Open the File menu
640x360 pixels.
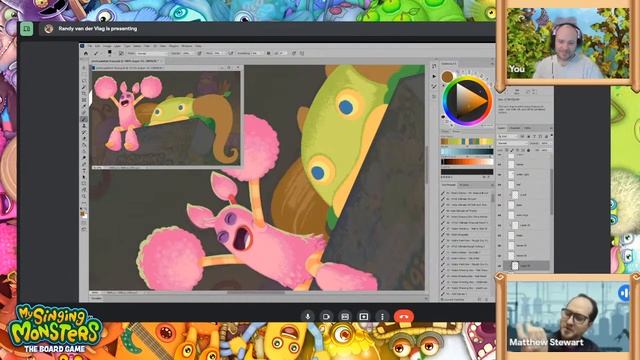pos(90,46)
